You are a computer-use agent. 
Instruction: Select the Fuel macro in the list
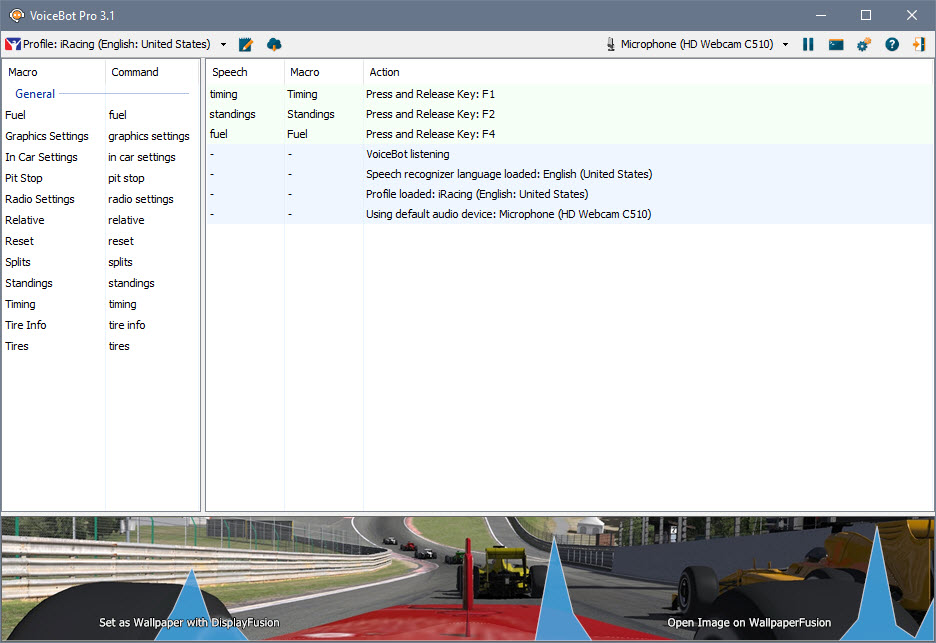(15, 114)
